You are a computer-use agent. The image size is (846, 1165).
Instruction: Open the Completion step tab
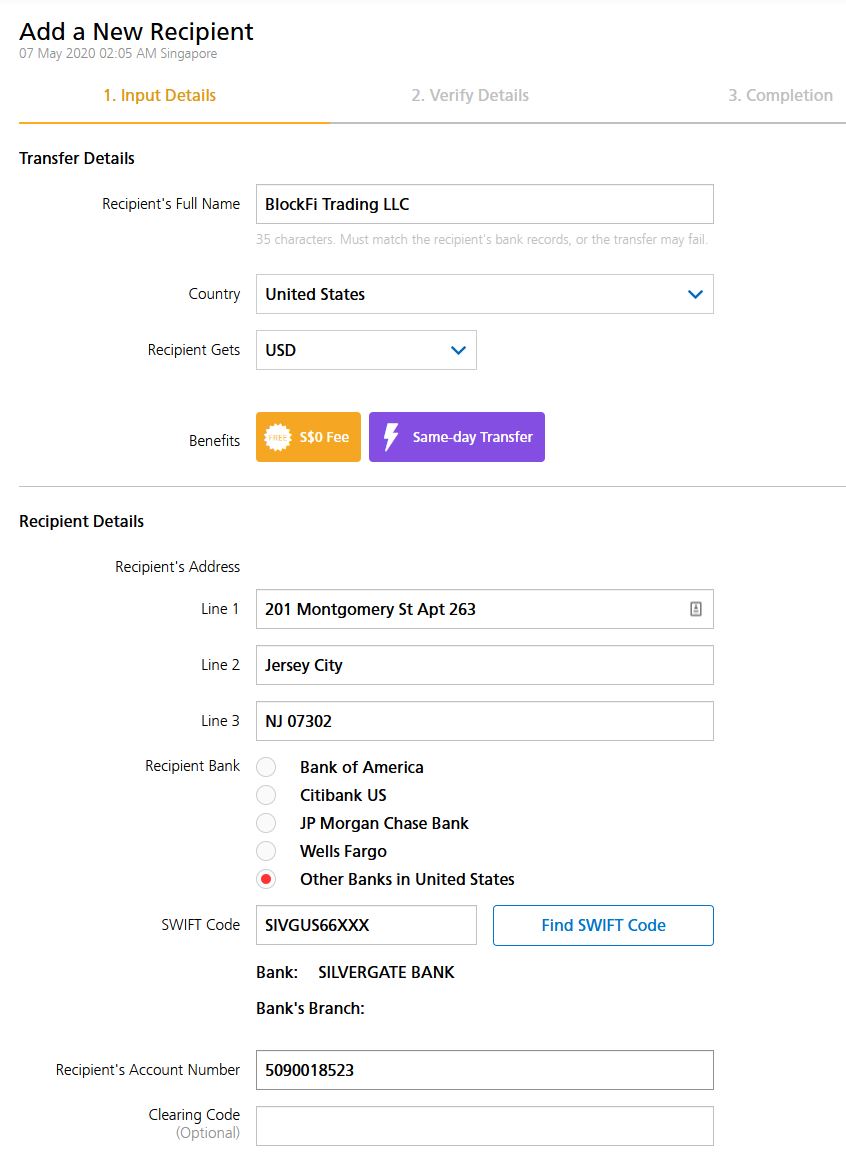pyautogui.click(x=780, y=95)
